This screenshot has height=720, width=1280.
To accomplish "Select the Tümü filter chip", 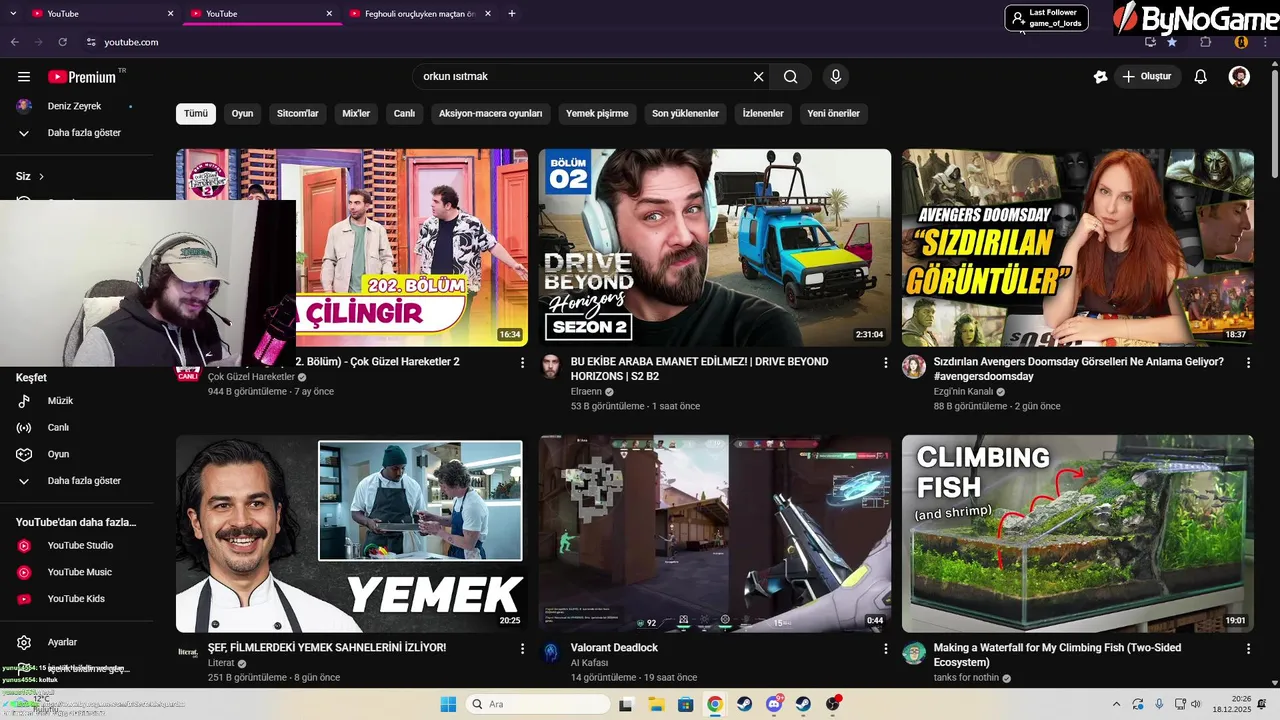I will [196, 113].
